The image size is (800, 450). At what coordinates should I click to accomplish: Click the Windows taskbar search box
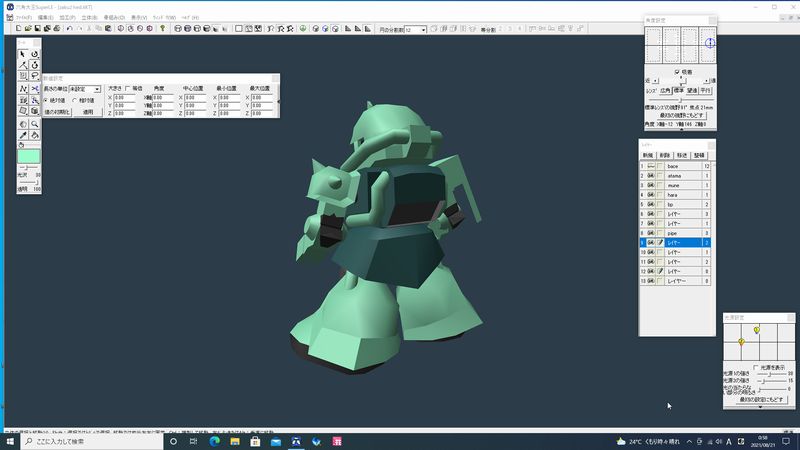[92, 441]
